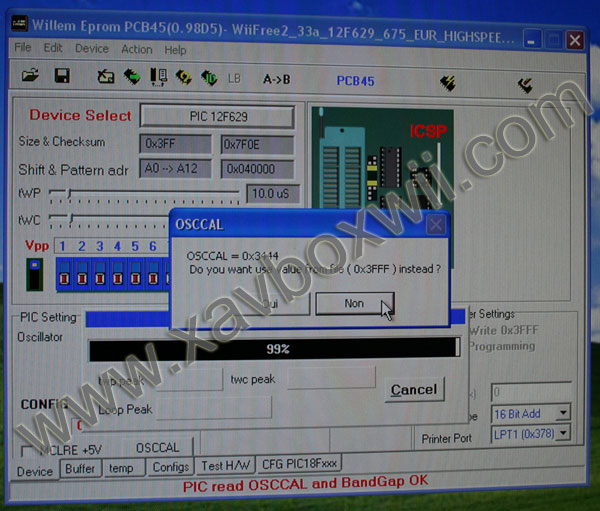Click the tWC slider handle
The height and width of the screenshot is (511, 600).
coord(72,219)
